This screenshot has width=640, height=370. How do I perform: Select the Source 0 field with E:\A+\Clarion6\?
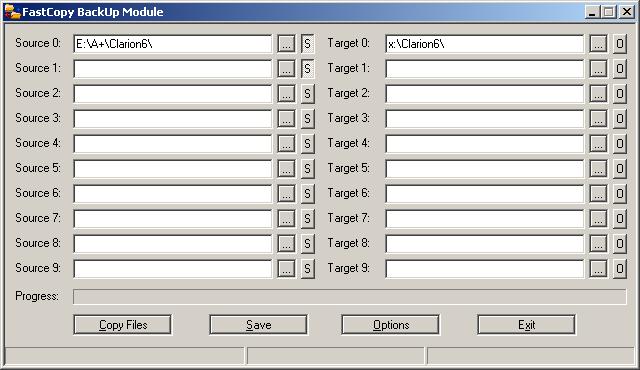[173, 44]
